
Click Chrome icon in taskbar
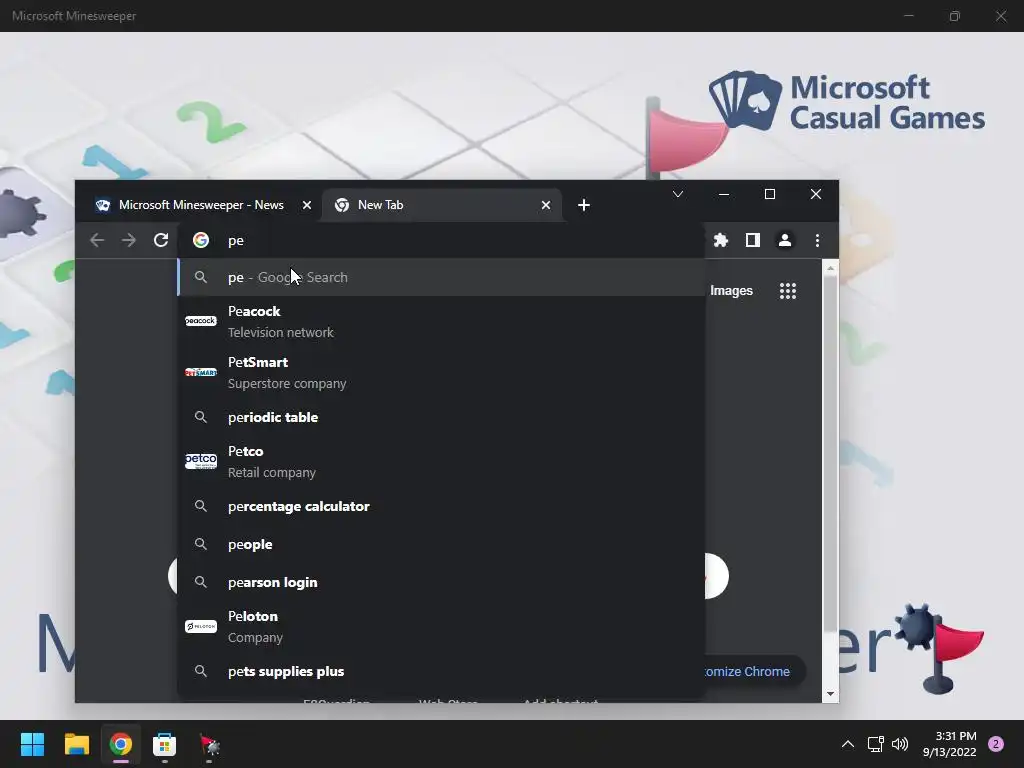coord(120,744)
